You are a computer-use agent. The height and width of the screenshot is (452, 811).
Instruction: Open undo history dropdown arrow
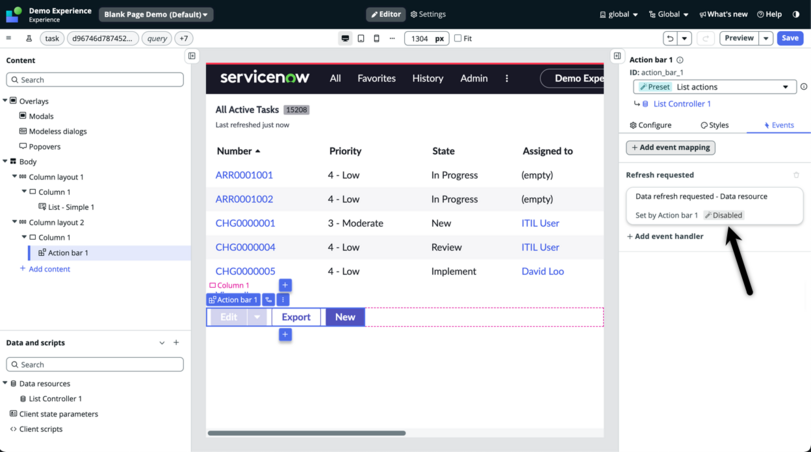685,38
